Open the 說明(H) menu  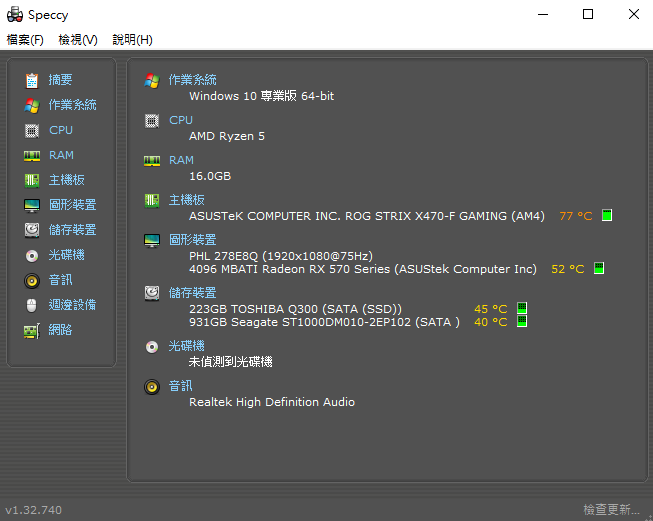(132, 40)
